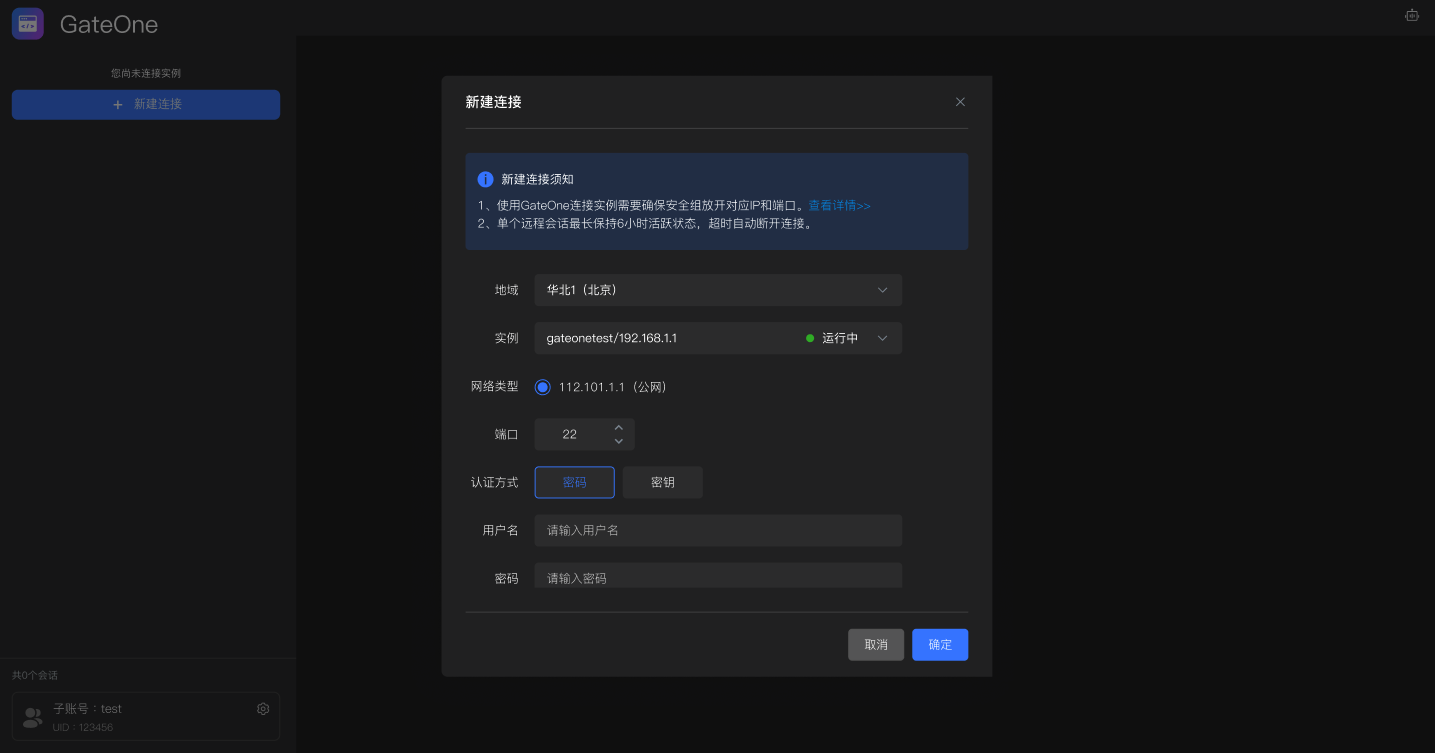Select the 112.101.1.1（公网） radio button
Viewport: 1435px width, 753px height.
(543, 387)
